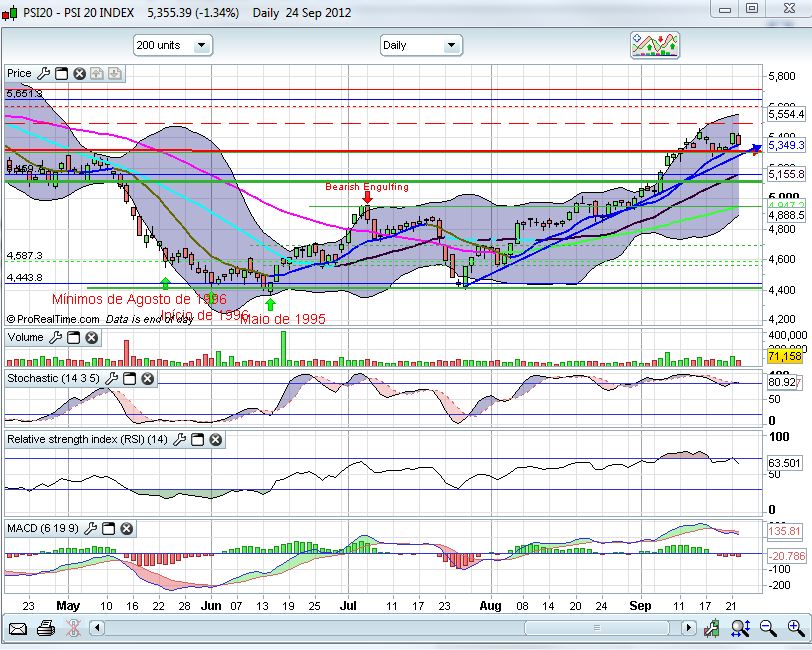812x650 pixels.
Task: Click the yellow 71,158 volume value
Action: click(x=785, y=356)
